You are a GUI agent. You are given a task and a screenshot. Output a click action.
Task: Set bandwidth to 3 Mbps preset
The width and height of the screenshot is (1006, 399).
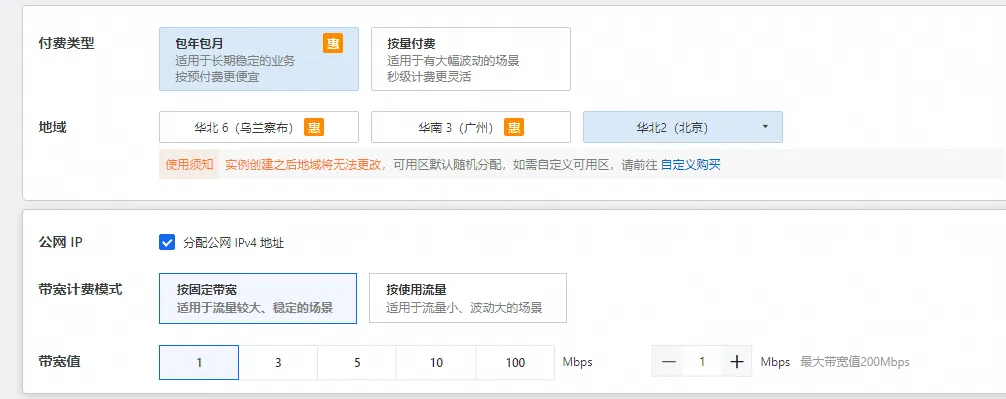tap(278, 362)
